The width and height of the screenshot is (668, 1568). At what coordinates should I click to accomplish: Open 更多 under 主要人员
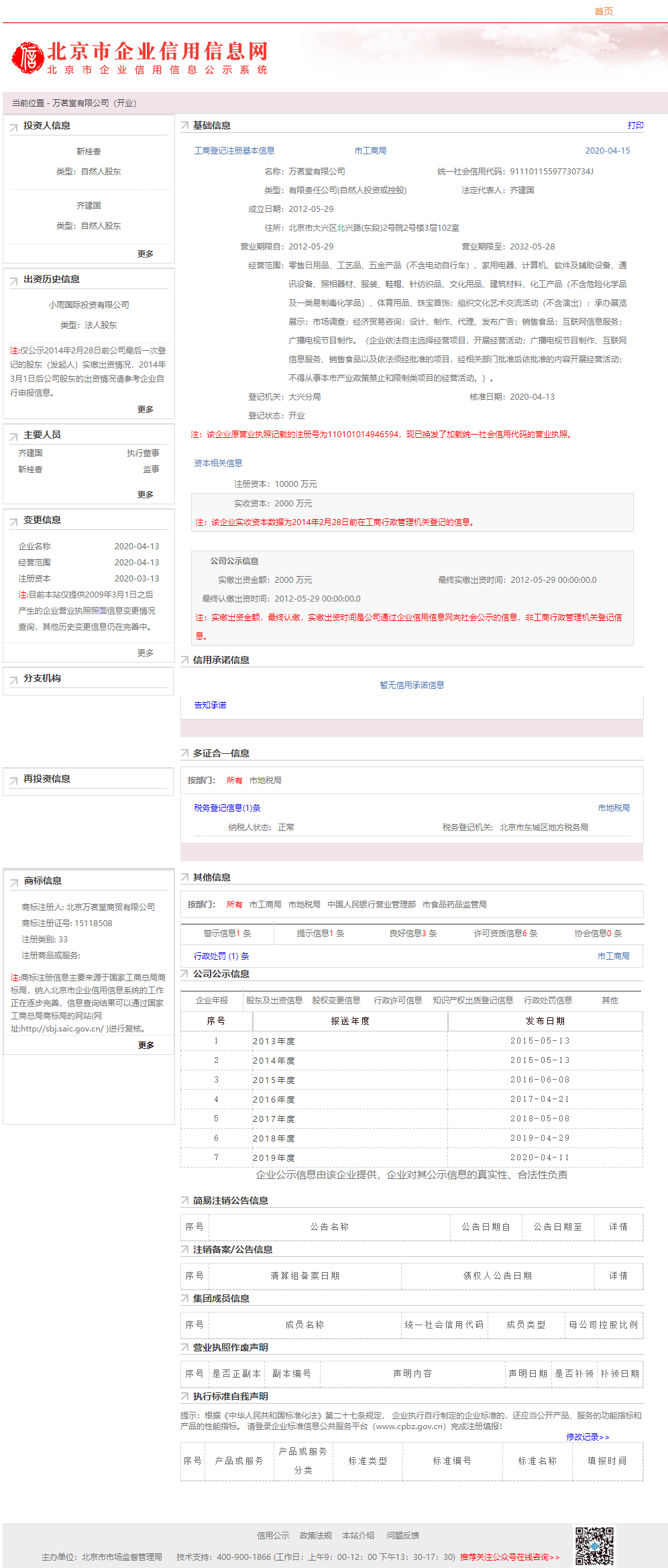coord(146,494)
